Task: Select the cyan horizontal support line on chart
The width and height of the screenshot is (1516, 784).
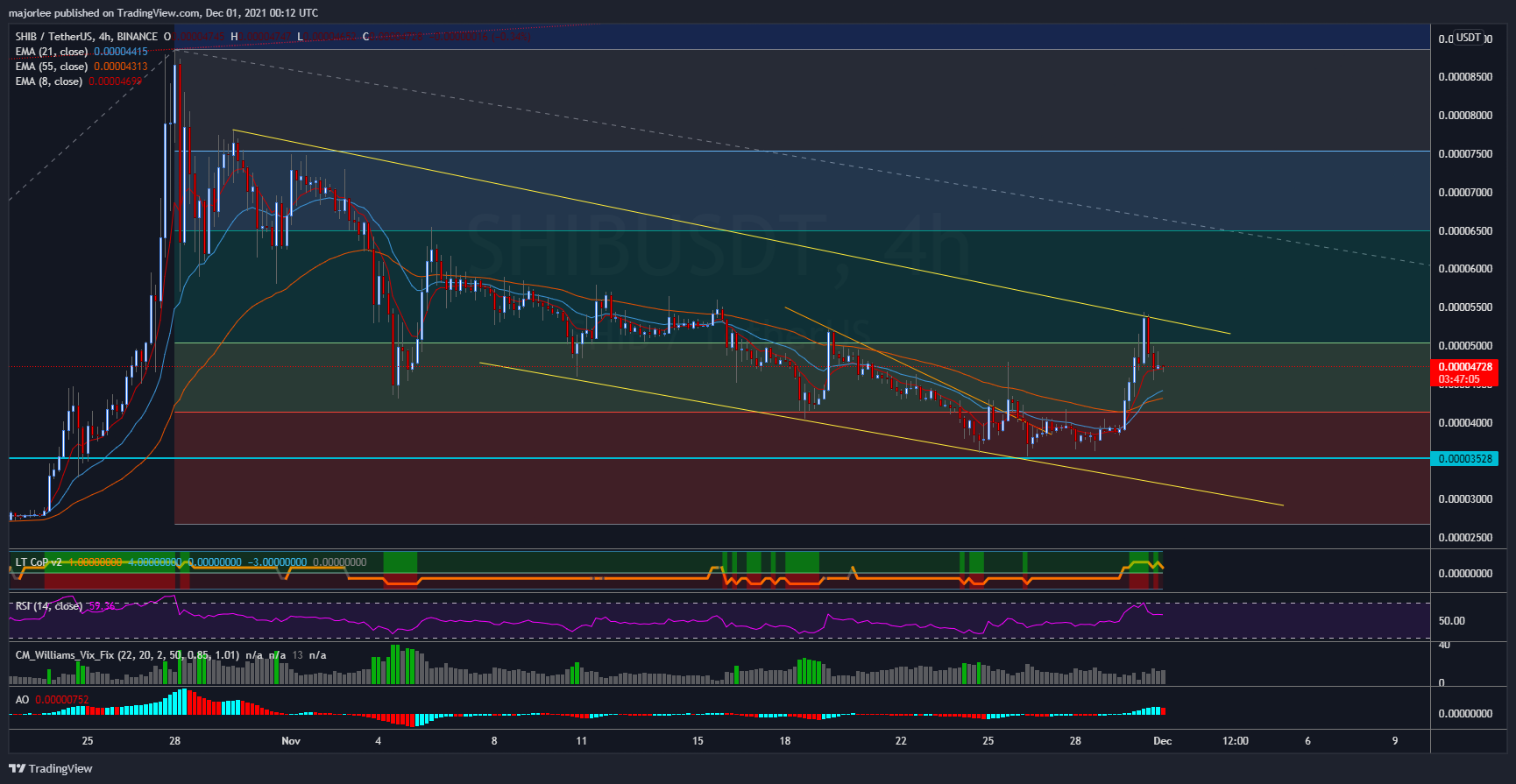Action: [x=719, y=458]
